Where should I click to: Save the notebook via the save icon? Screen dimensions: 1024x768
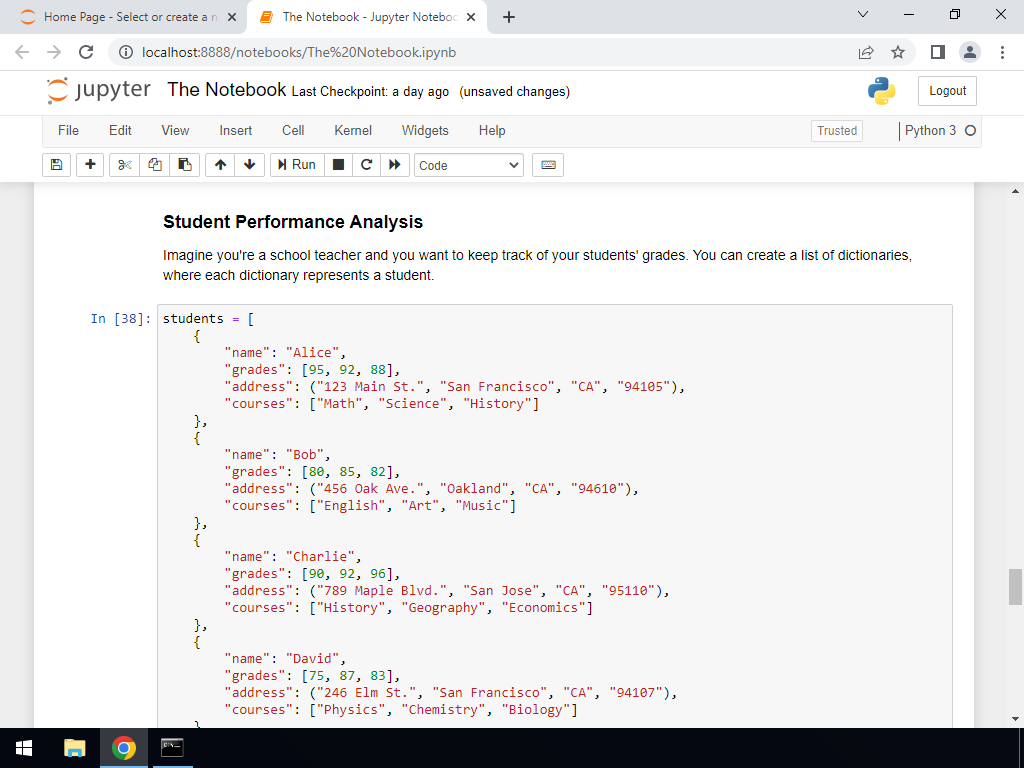pyautogui.click(x=56, y=164)
